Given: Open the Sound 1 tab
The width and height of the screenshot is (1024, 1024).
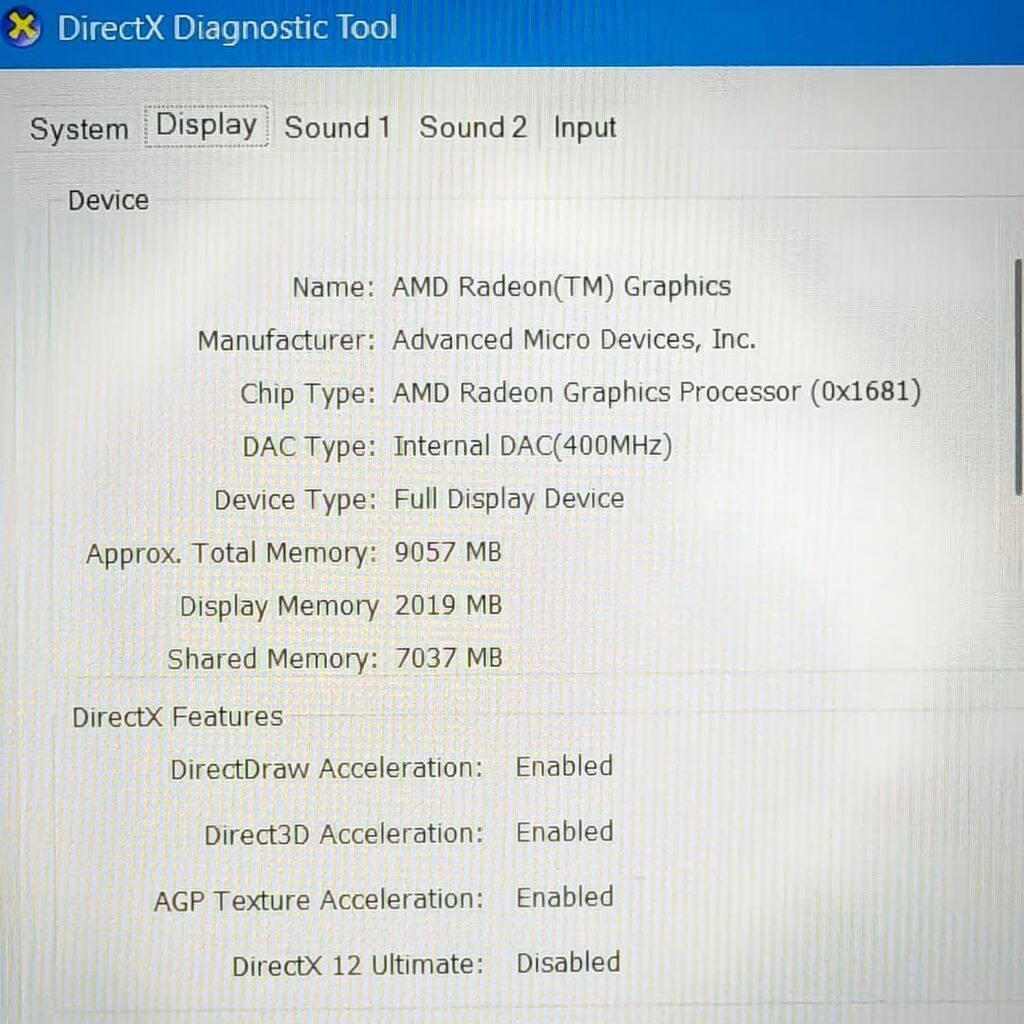Looking at the screenshot, I should [337, 127].
